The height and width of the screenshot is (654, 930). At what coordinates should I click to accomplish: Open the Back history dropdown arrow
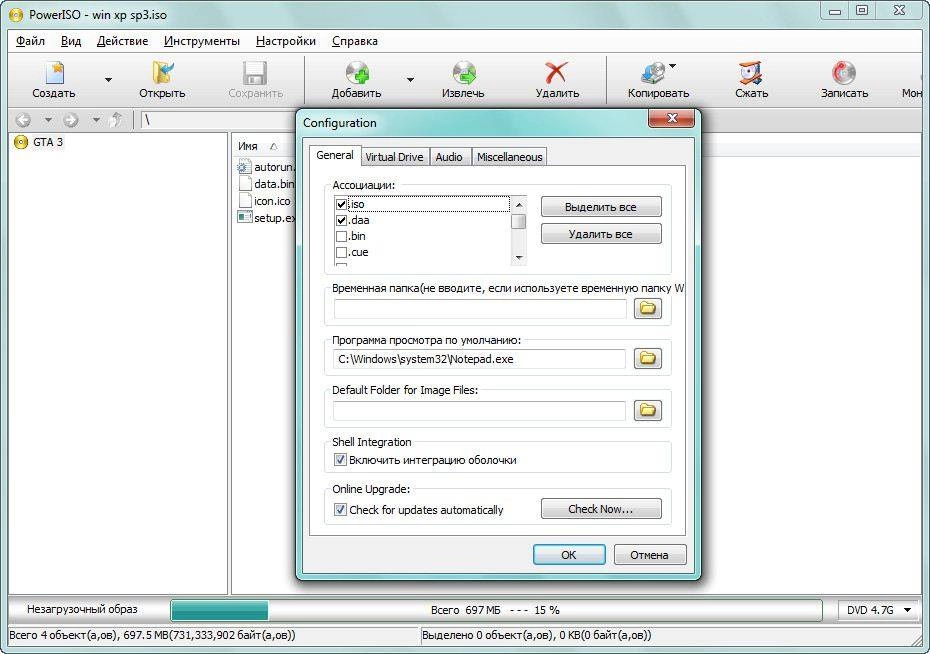(x=48, y=120)
